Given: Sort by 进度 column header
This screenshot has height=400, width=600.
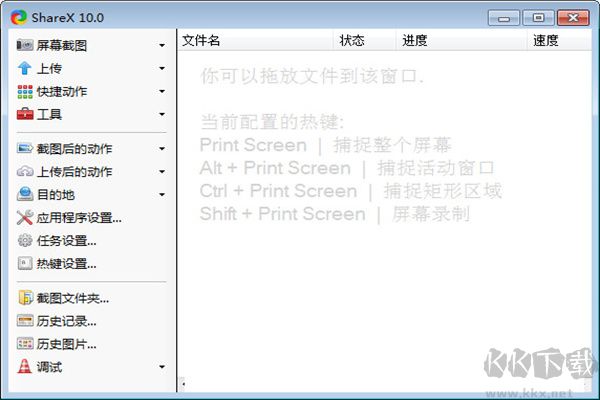Looking at the screenshot, I should [x=461, y=40].
